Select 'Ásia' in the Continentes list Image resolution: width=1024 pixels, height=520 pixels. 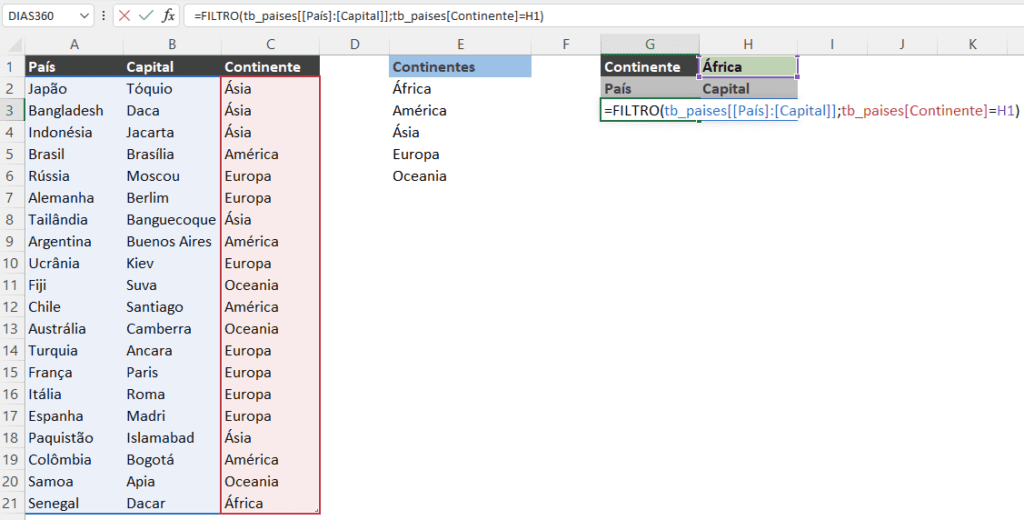point(460,132)
